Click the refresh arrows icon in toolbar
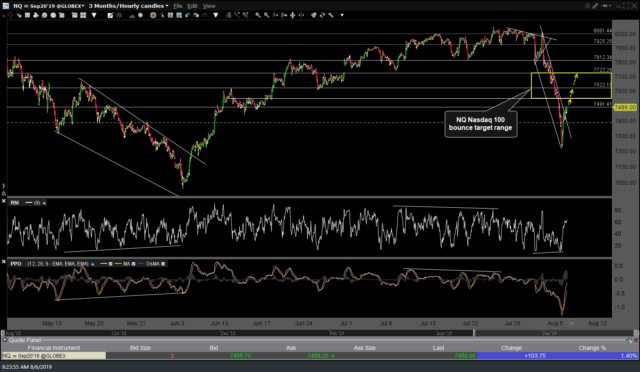 tap(322, 15)
